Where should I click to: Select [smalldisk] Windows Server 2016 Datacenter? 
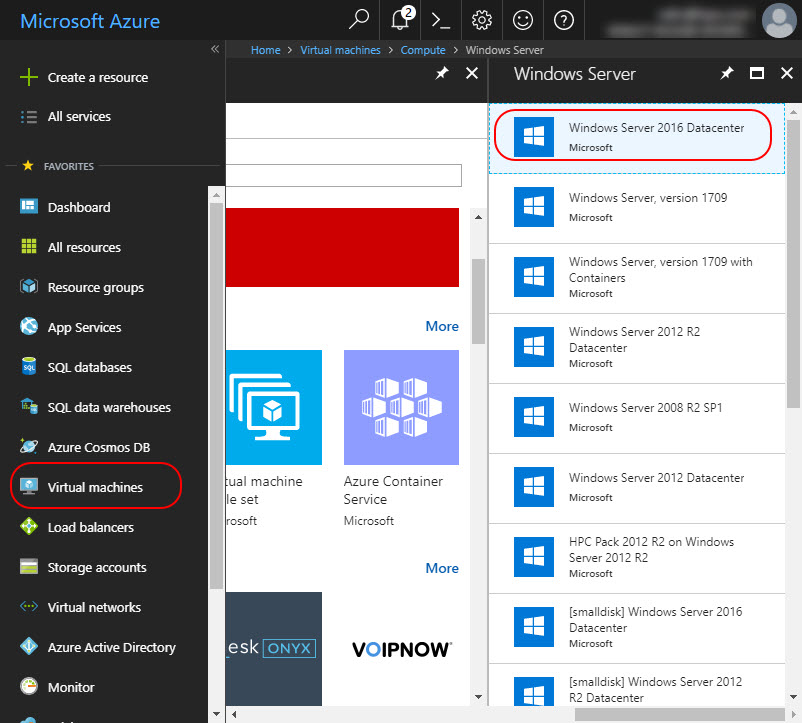[637, 628]
